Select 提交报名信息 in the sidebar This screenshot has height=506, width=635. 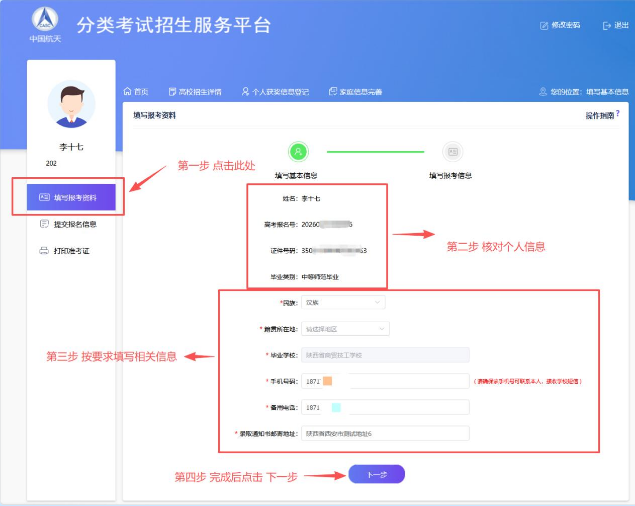[69, 224]
